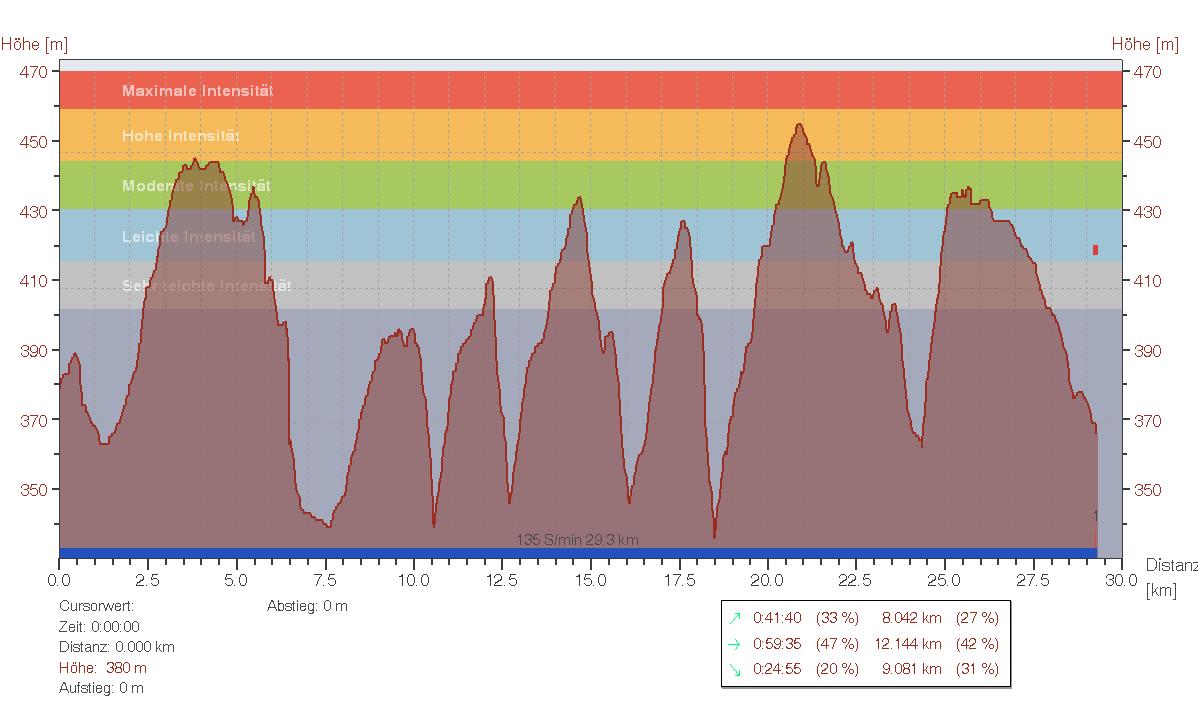1198x707 pixels.
Task: Click the right 'Höhe [m]' axis title
Action: tap(1145, 44)
